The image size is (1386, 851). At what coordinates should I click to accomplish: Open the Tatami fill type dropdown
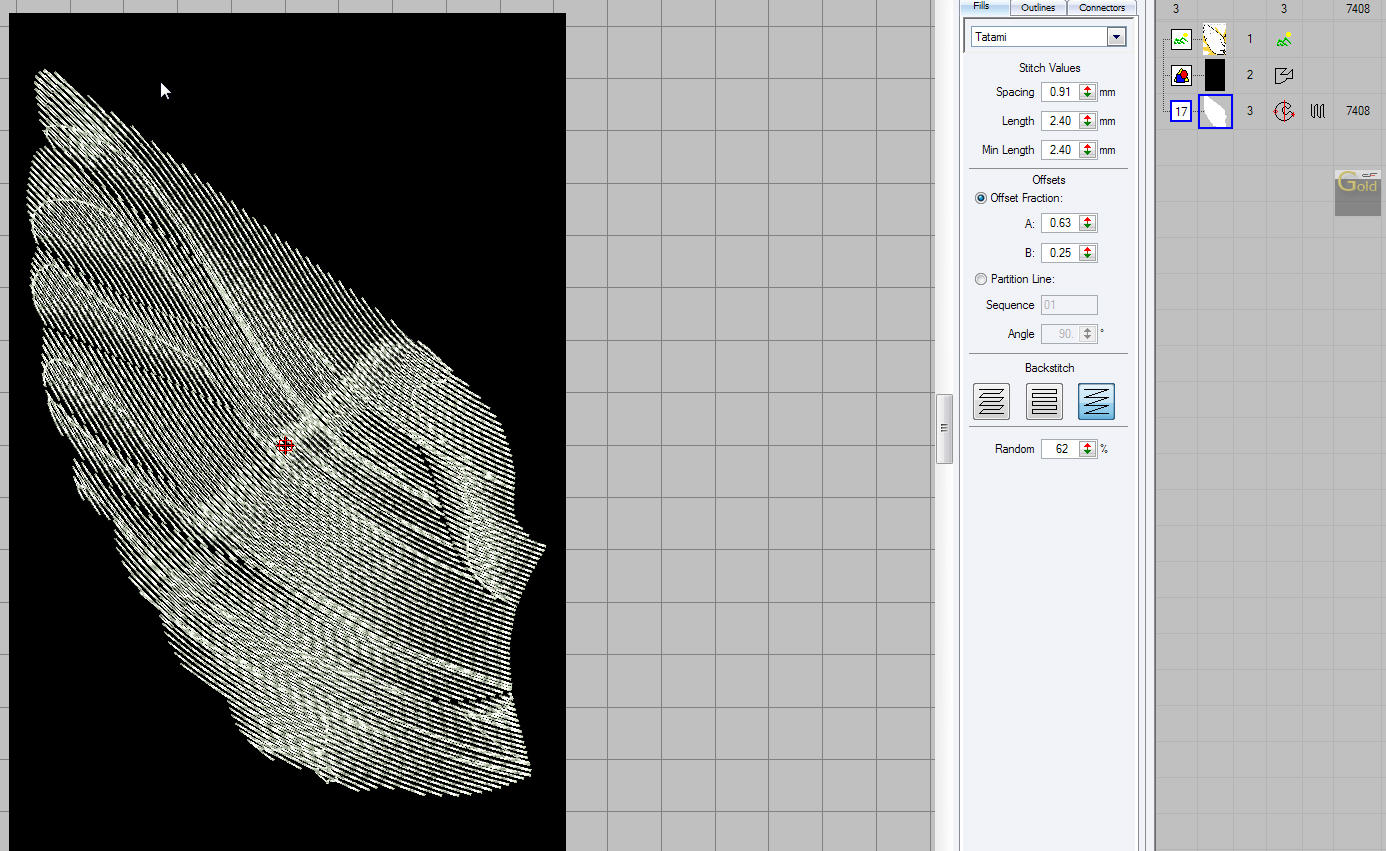click(1116, 37)
